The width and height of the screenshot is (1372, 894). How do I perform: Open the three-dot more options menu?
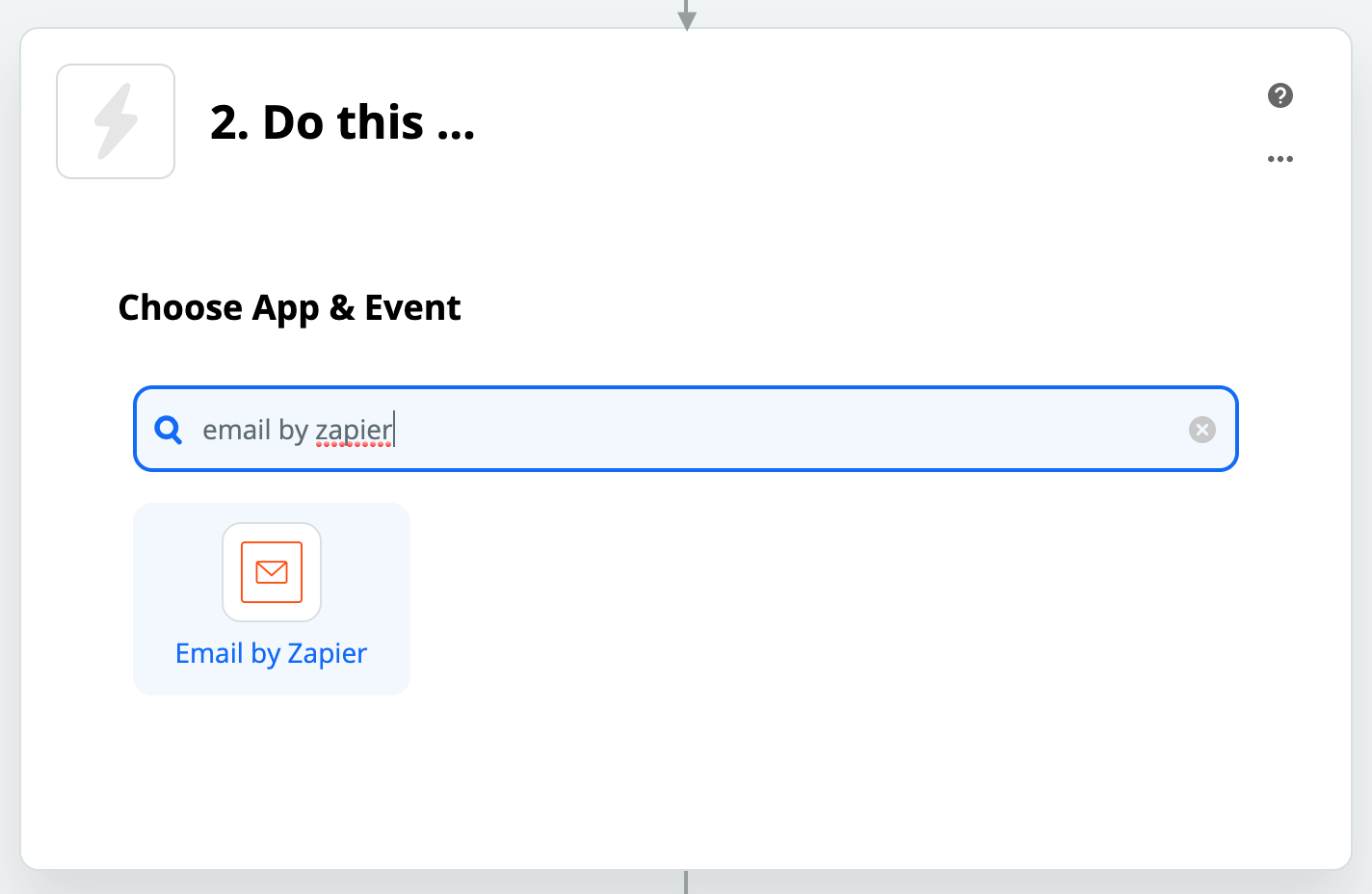click(x=1280, y=159)
